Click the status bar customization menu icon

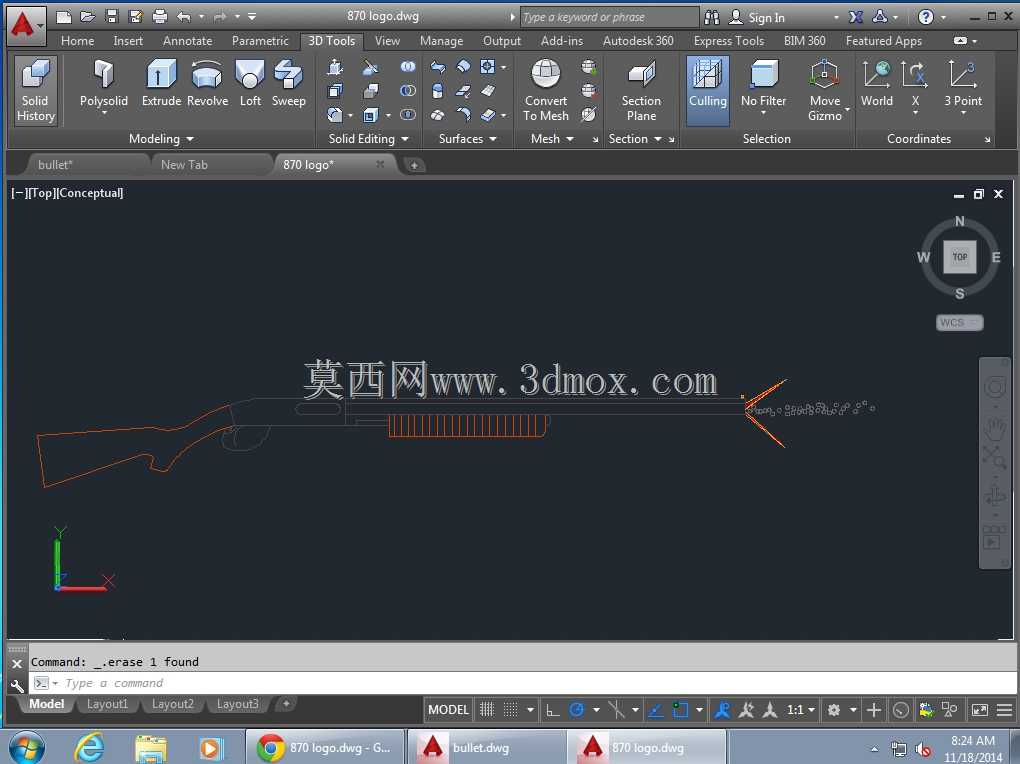point(1005,710)
